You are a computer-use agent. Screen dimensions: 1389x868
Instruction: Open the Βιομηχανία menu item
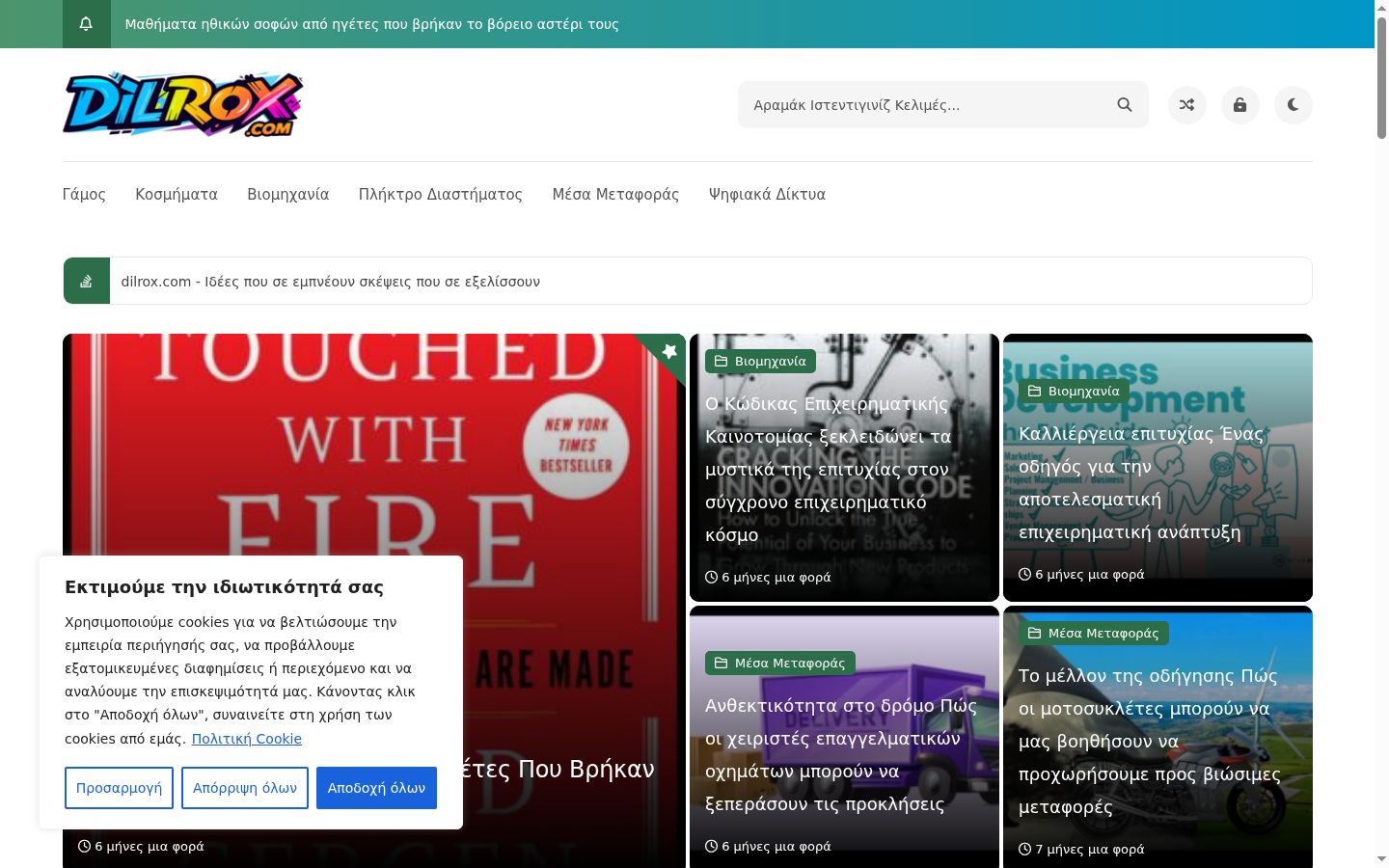288,195
